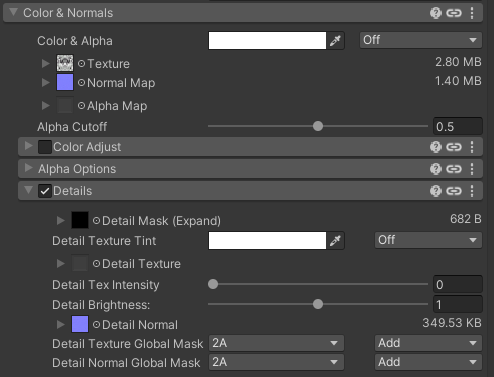The width and height of the screenshot is (494, 377).
Task: Click link icon in Color Adjust header
Action: (x=454, y=147)
